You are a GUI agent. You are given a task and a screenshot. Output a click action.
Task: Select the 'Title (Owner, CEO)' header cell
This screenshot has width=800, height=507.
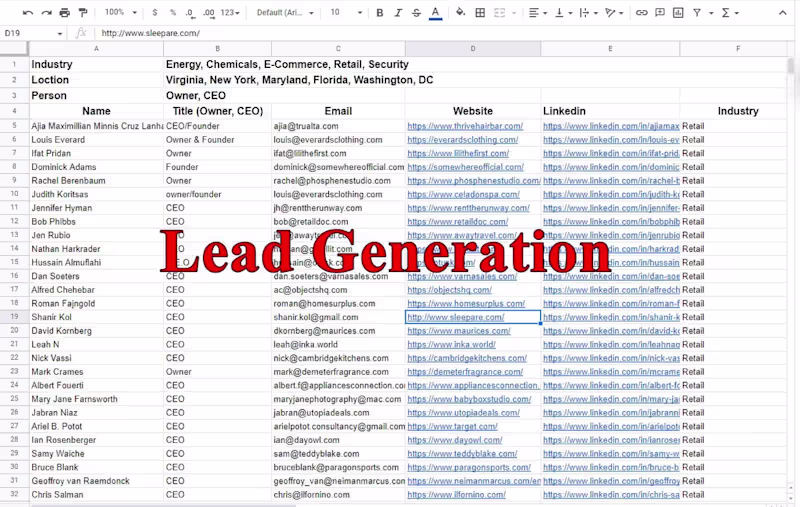[x=217, y=111]
